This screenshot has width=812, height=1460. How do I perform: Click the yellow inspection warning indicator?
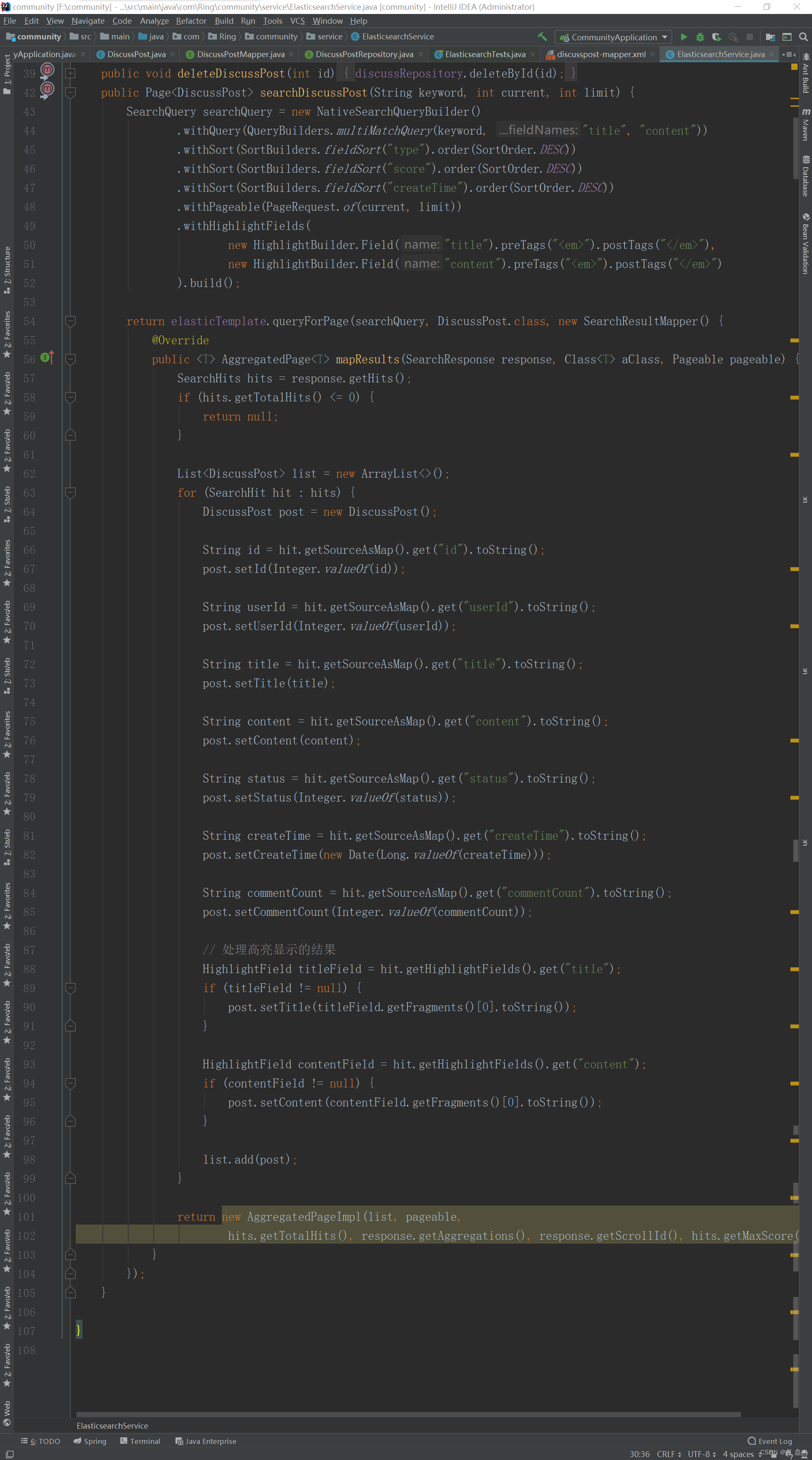(795, 67)
